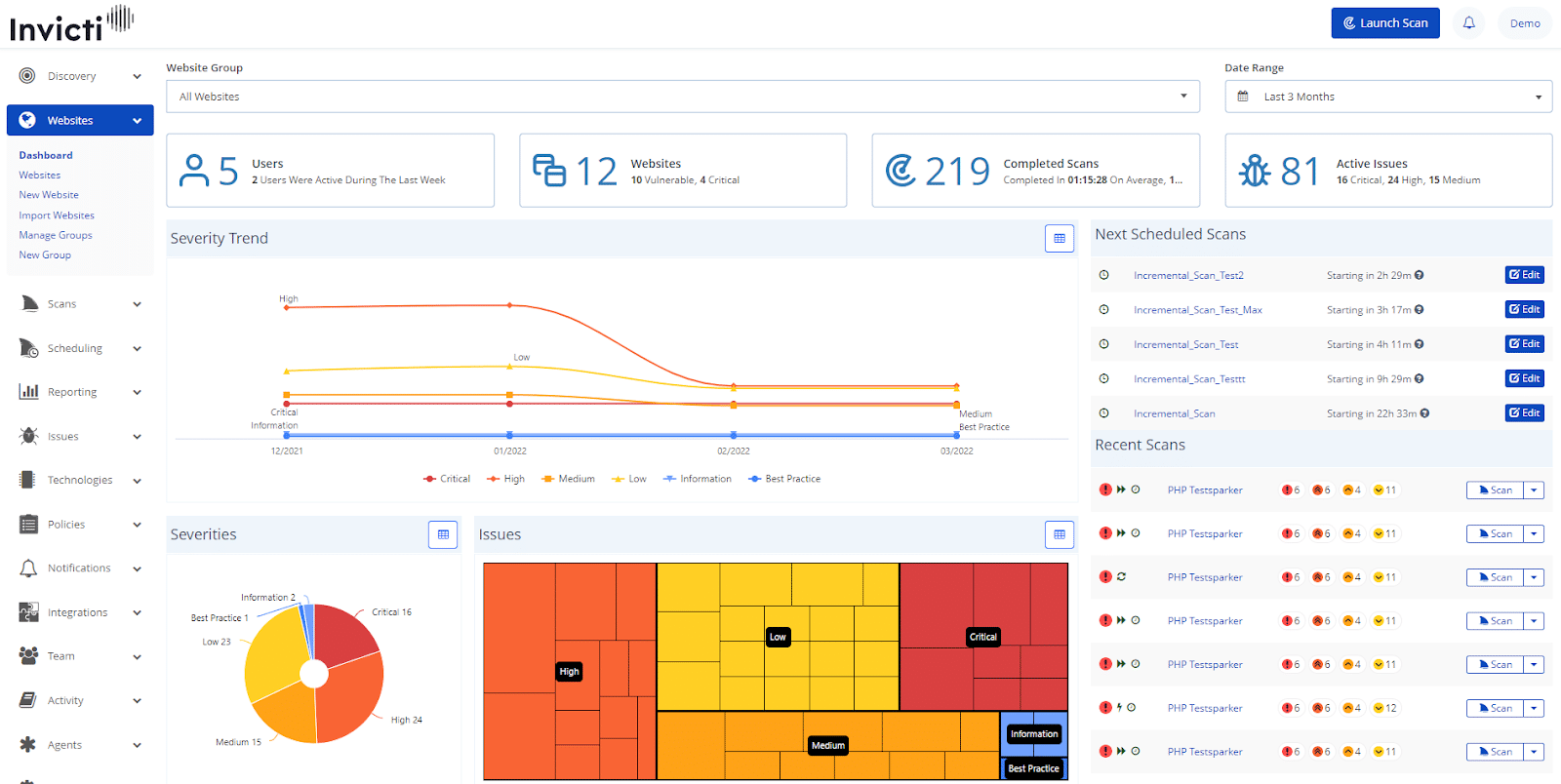Toggle High series in Severity Trend legend
Viewport: 1561px width, 784px height.
pos(506,479)
